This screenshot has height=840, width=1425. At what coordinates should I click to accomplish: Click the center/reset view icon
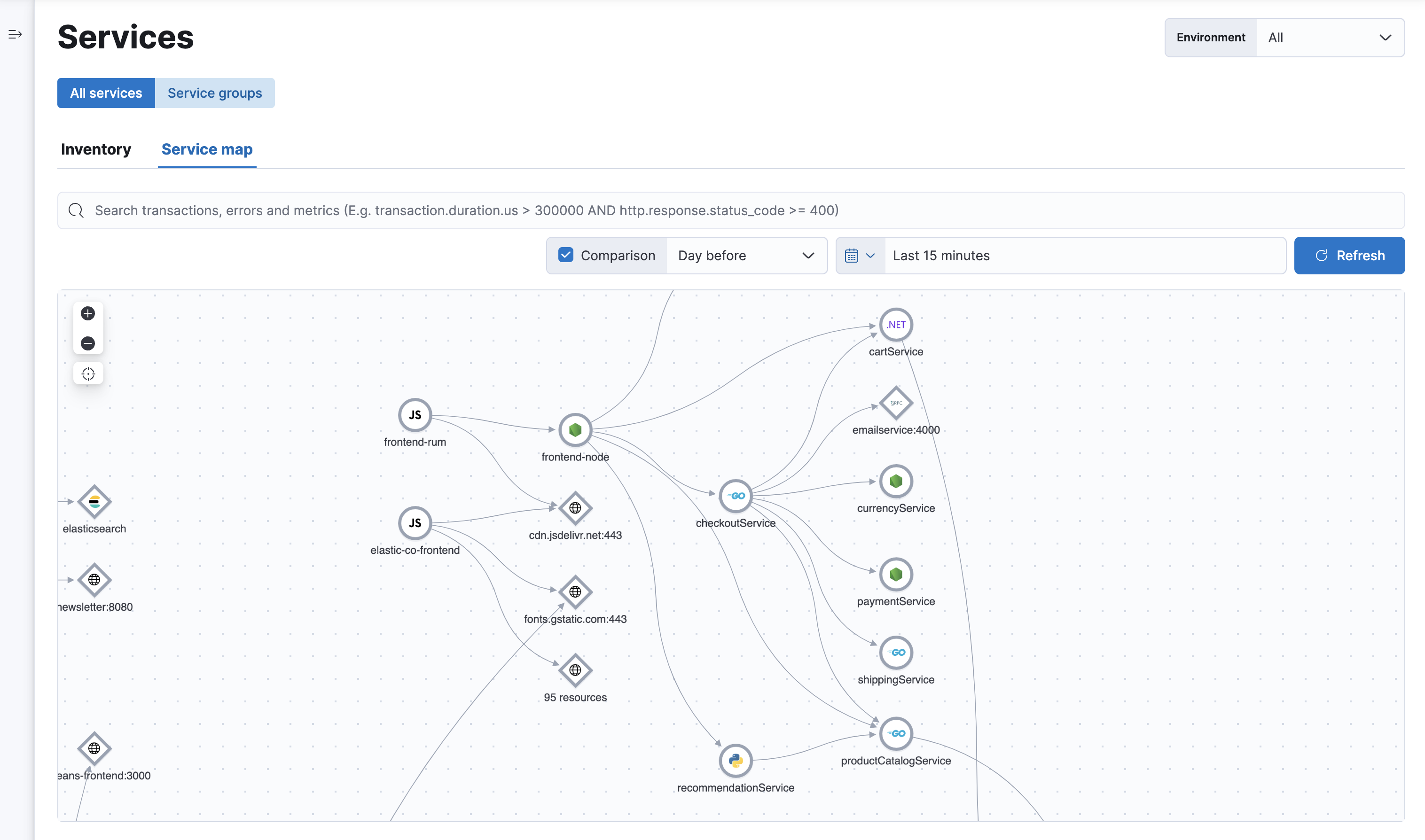(x=88, y=373)
